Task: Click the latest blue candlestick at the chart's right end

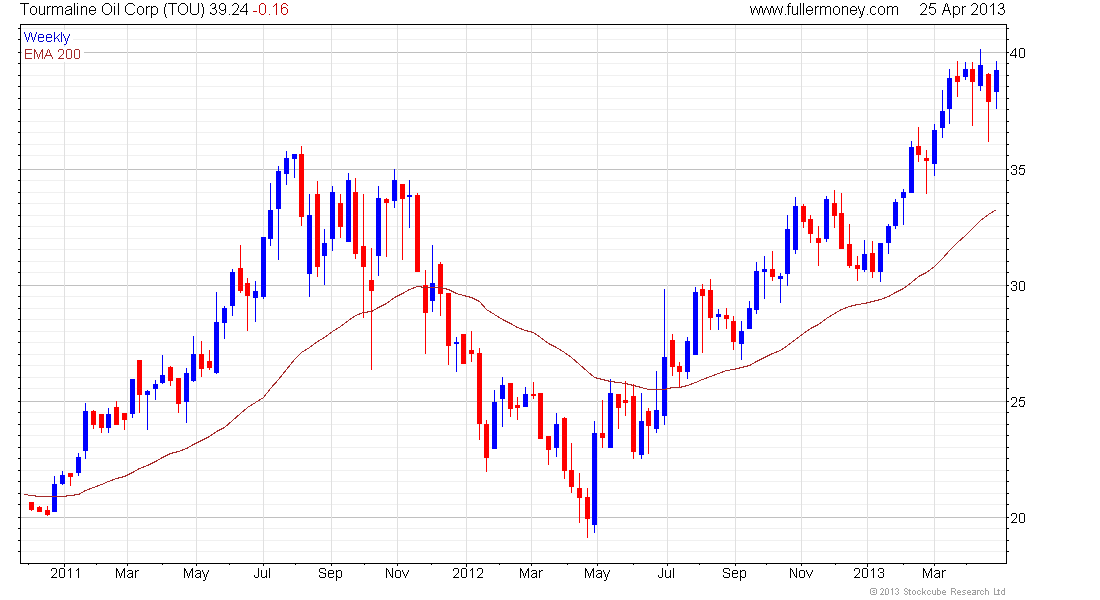Action: coord(996,85)
